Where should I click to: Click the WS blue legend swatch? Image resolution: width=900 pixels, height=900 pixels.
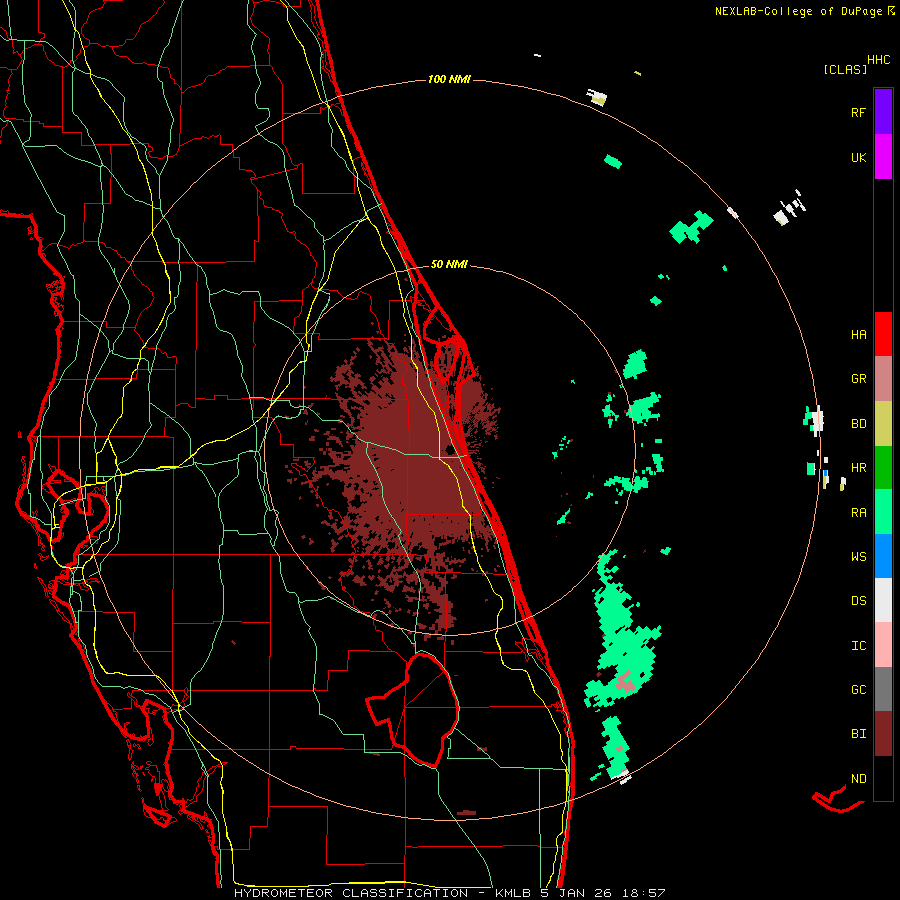[883, 556]
